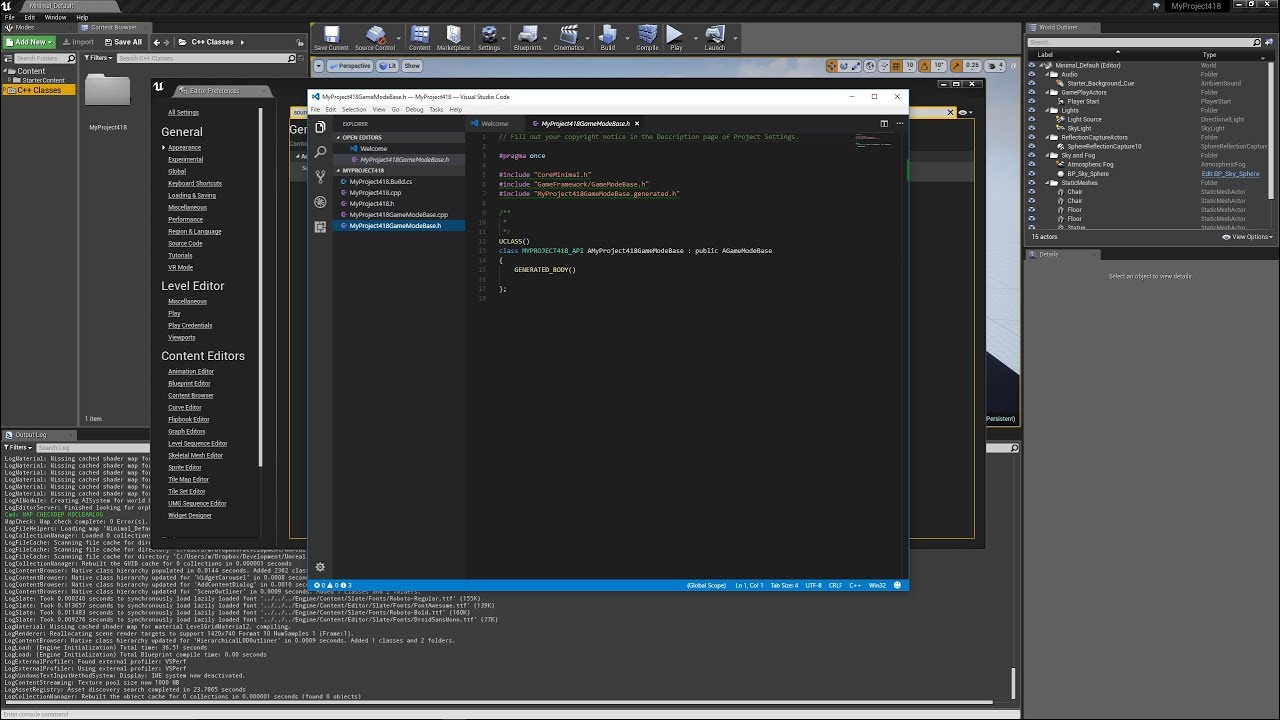
Task: Click the Edit BP_Sky_Sphere link
Action: pos(1230,173)
